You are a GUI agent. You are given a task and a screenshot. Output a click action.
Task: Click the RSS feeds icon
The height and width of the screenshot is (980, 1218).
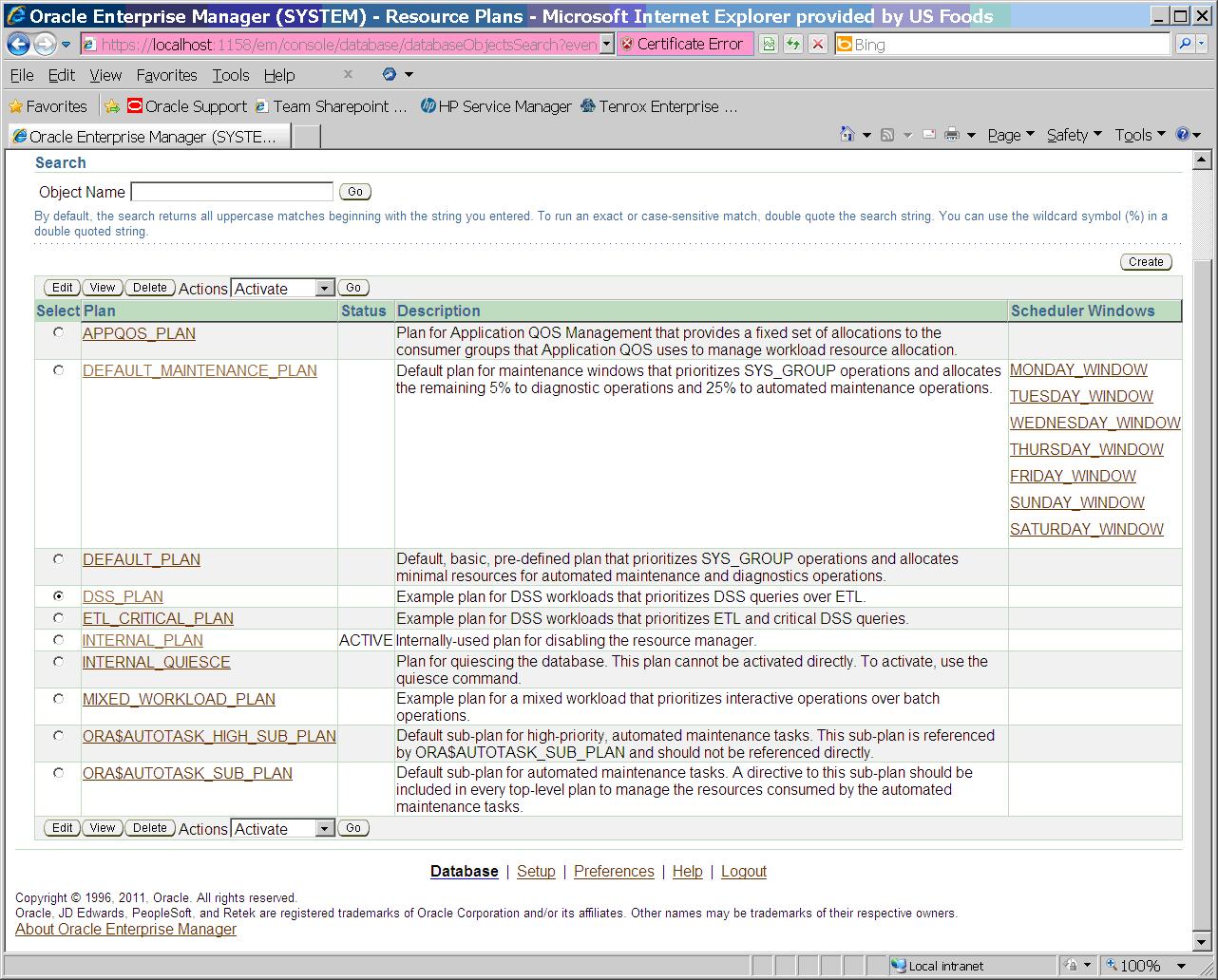click(x=887, y=135)
